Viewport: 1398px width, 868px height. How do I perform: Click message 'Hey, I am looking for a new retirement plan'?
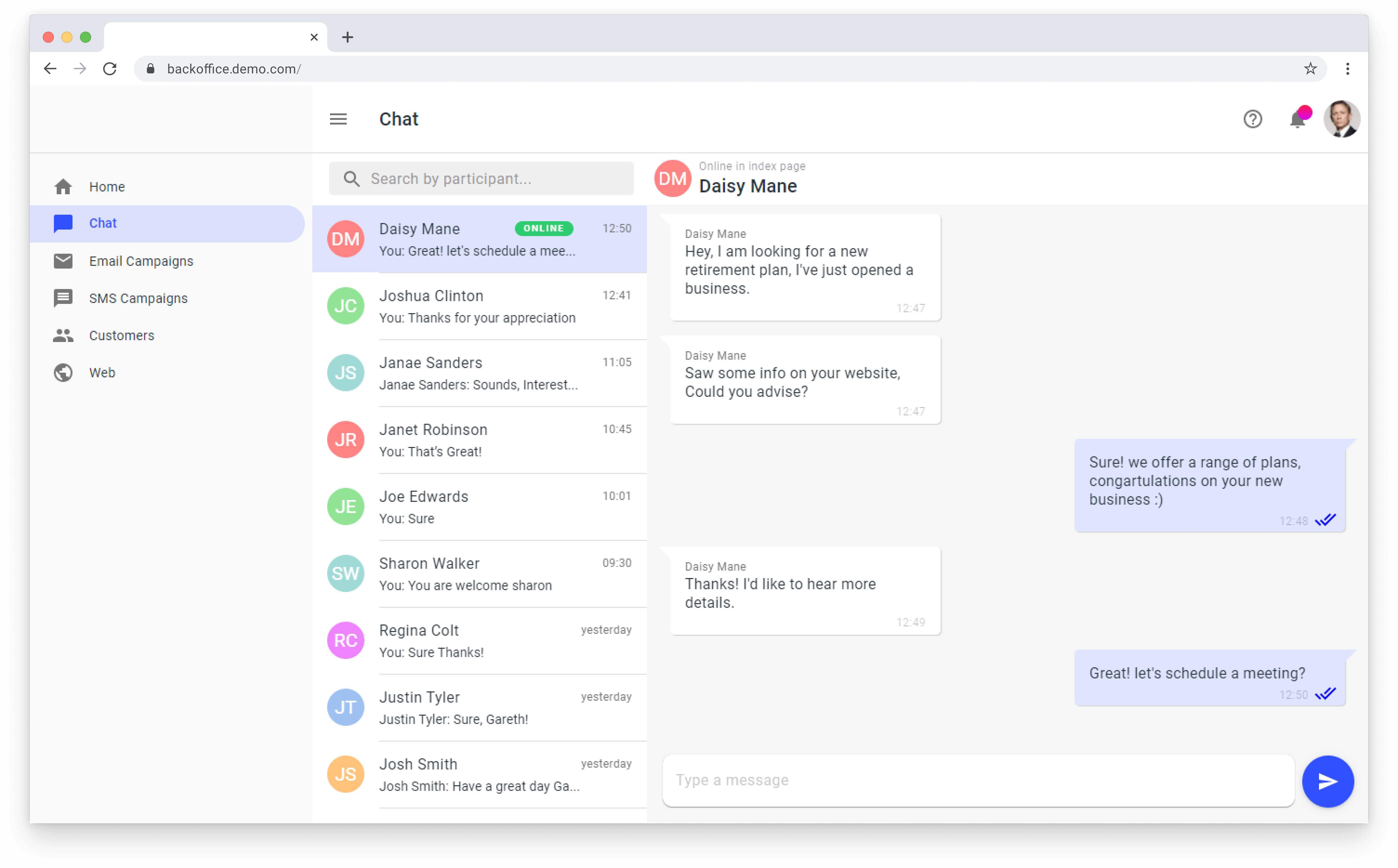pos(805,268)
